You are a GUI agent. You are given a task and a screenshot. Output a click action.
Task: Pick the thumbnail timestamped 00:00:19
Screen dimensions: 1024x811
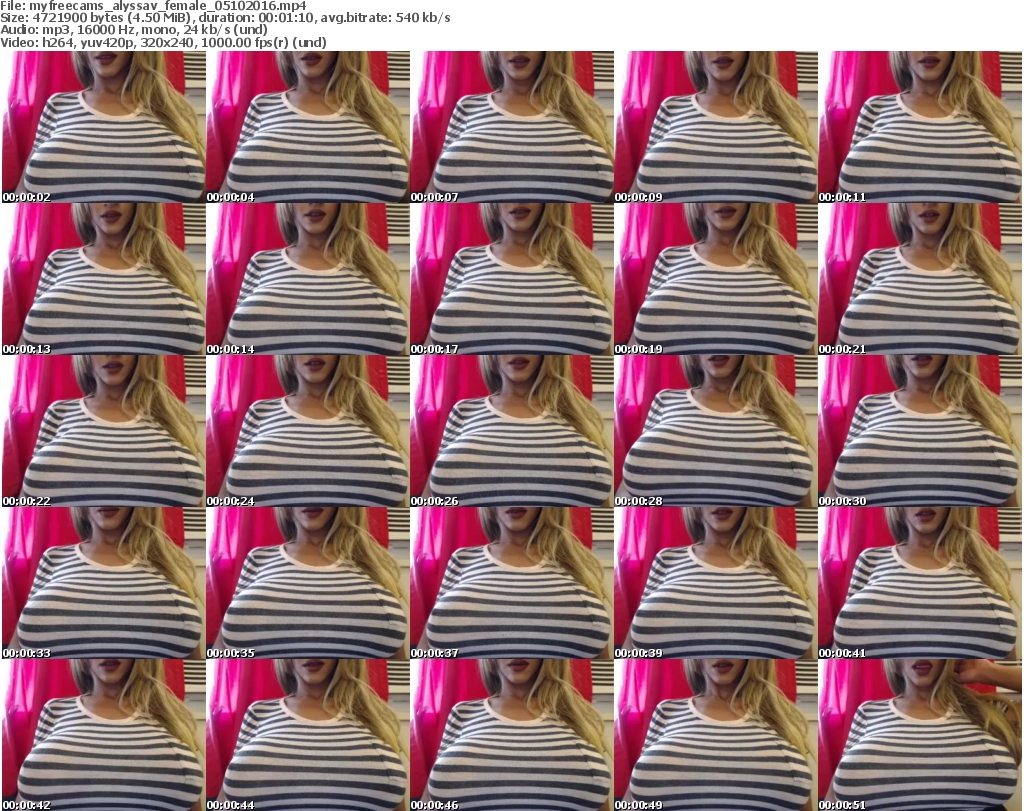coord(716,279)
